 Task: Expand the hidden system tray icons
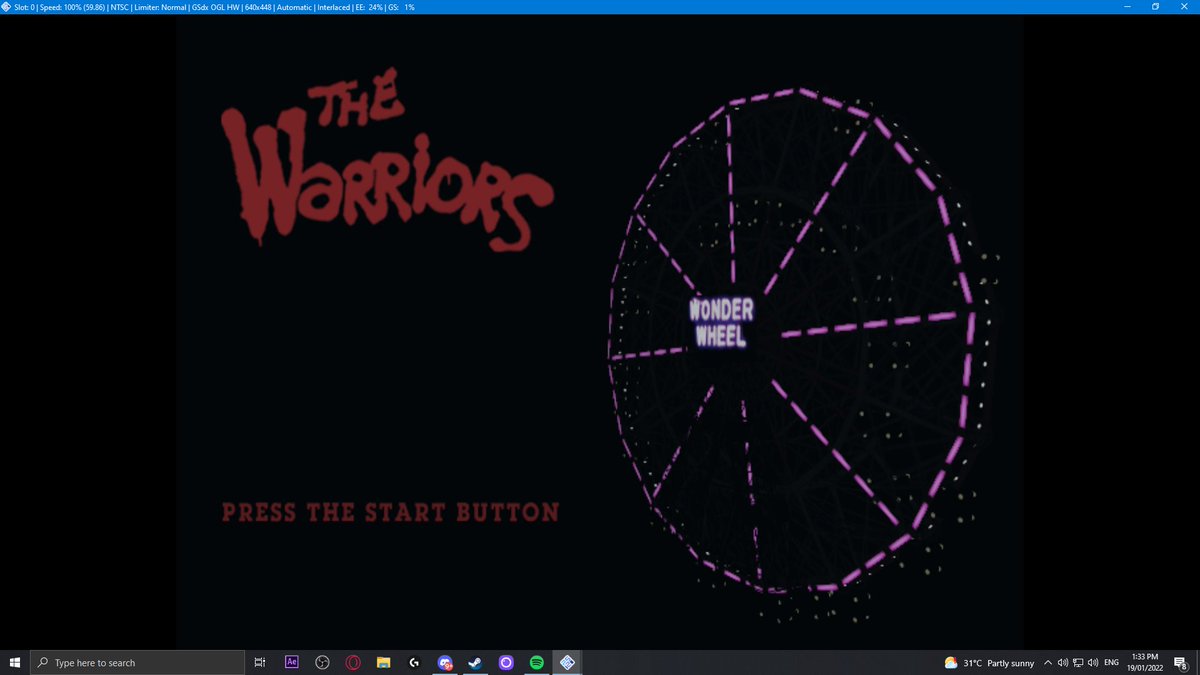tap(1048, 663)
